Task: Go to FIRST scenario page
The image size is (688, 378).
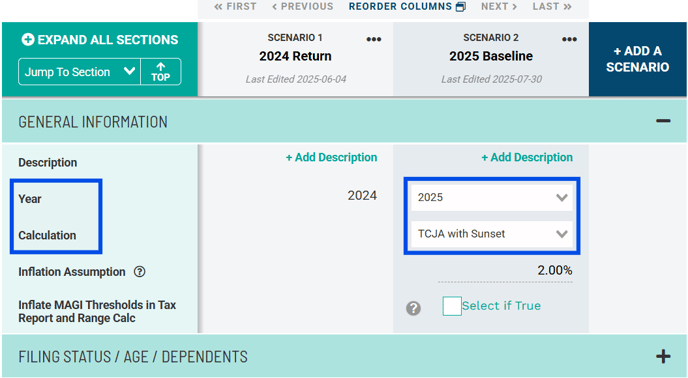Action: pos(235,7)
